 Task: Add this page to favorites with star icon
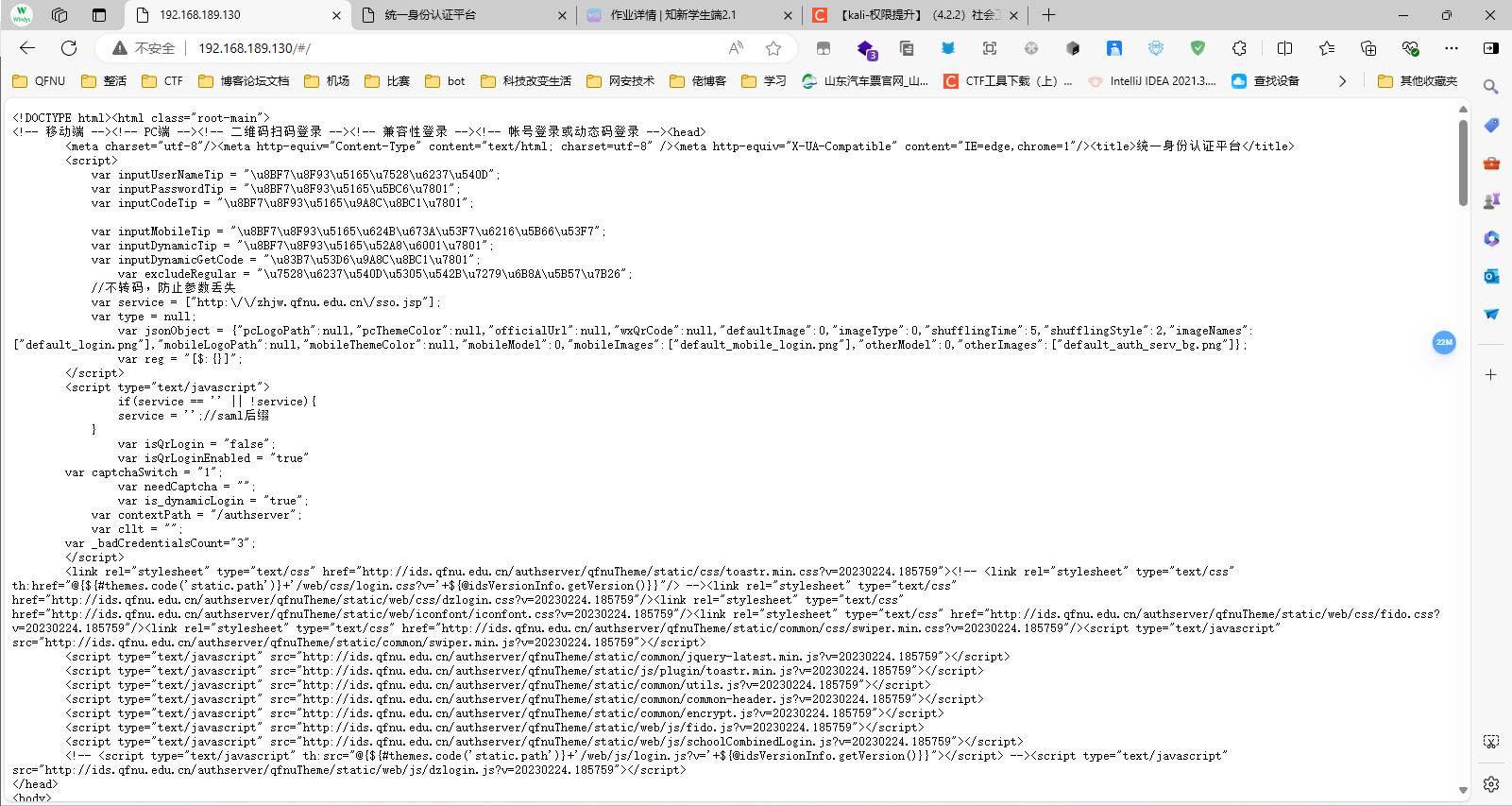(x=773, y=48)
